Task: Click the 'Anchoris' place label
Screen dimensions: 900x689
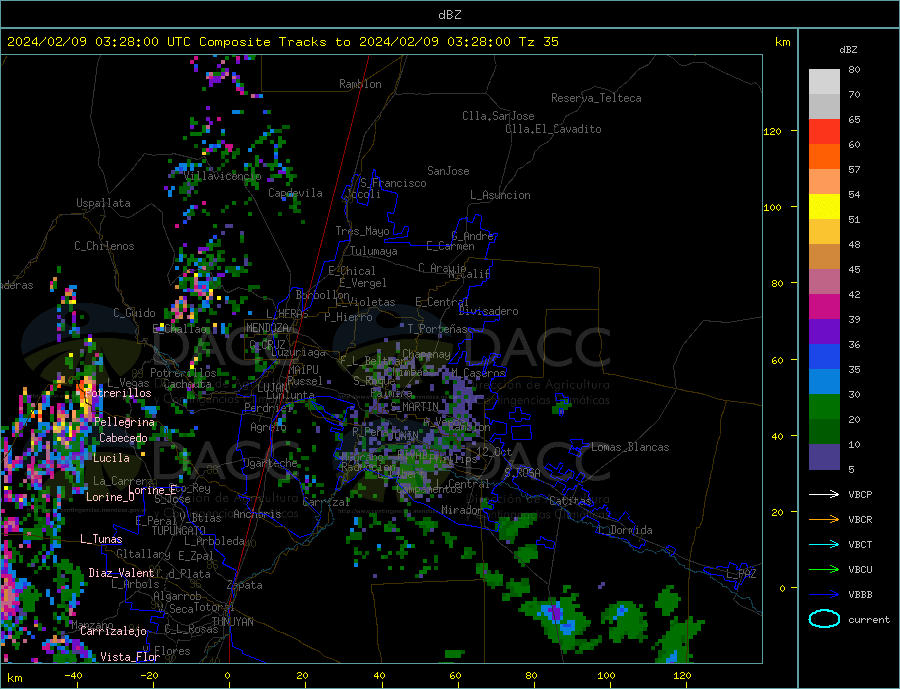Action: pyautogui.click(x=257, y=514)
